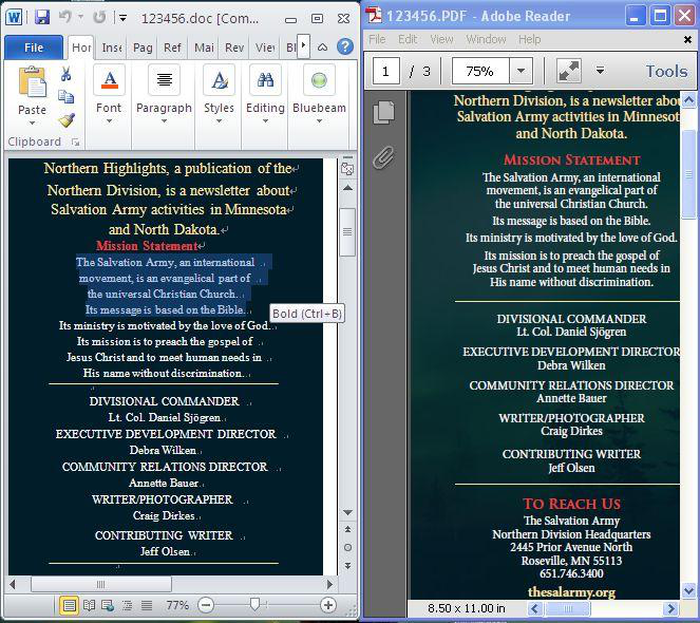Click the Zoom Out minus button

pyautogui.click(x=206, y=606)
